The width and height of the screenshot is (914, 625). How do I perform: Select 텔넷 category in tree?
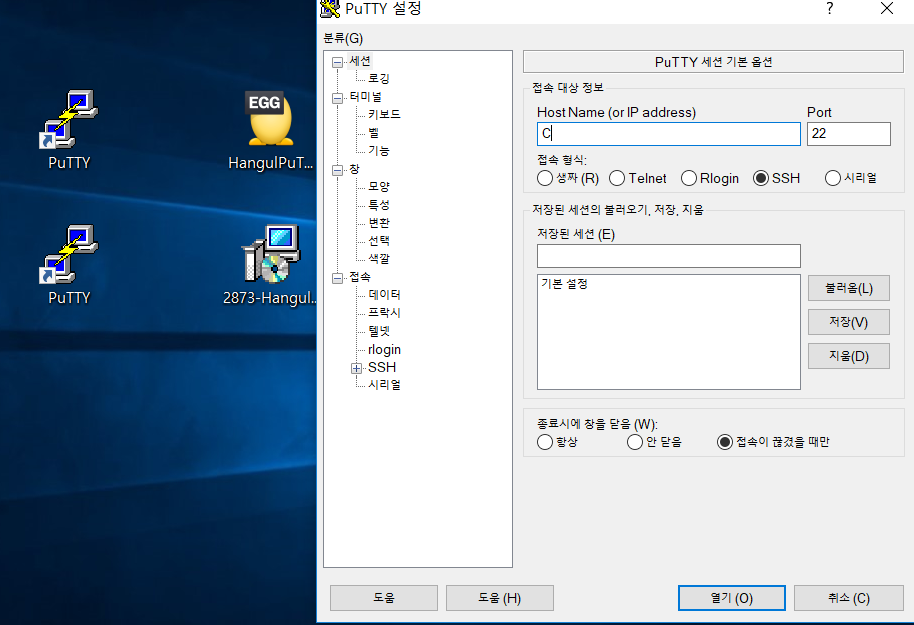pos(378,331)
